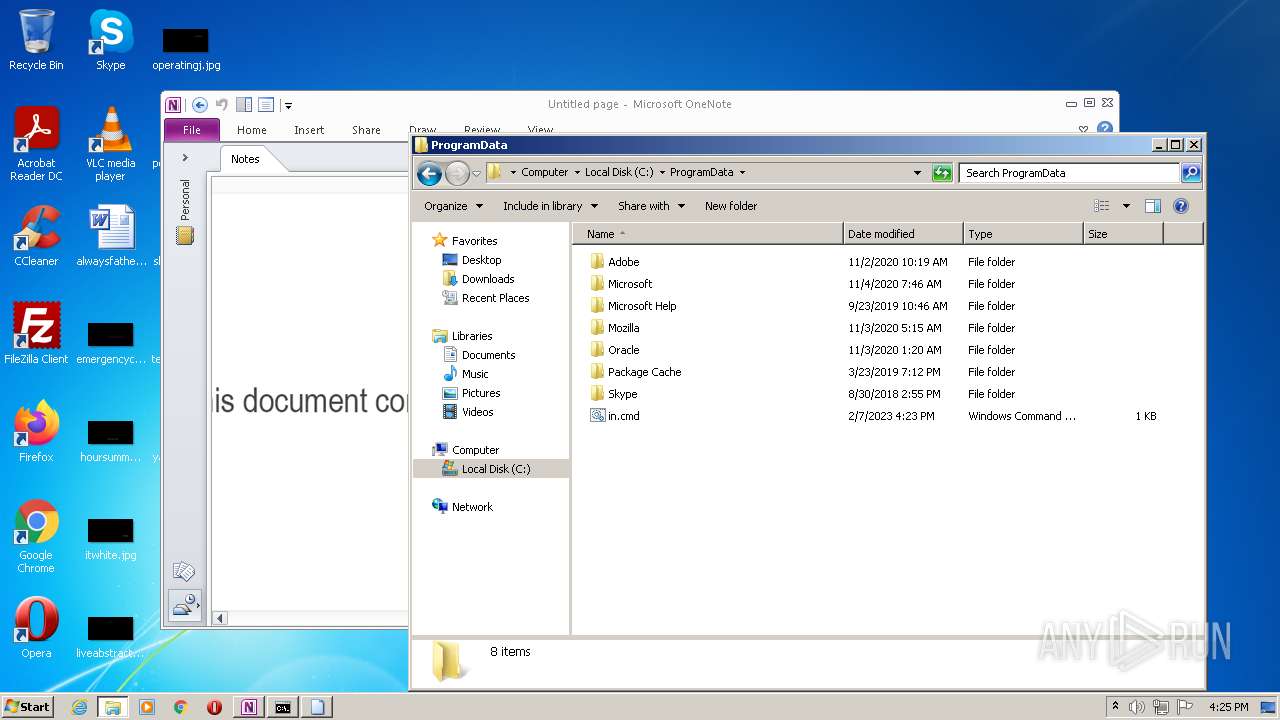Refresh the ProgramData folder view
The image size is (1280, 720).
[x=942, y=173]
